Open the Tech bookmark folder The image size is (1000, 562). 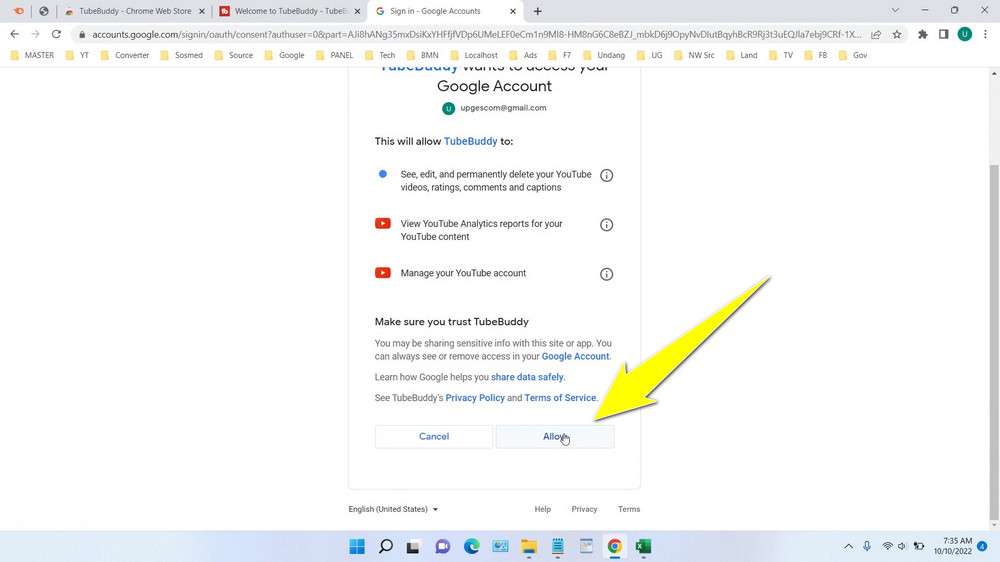pos(380,55)
